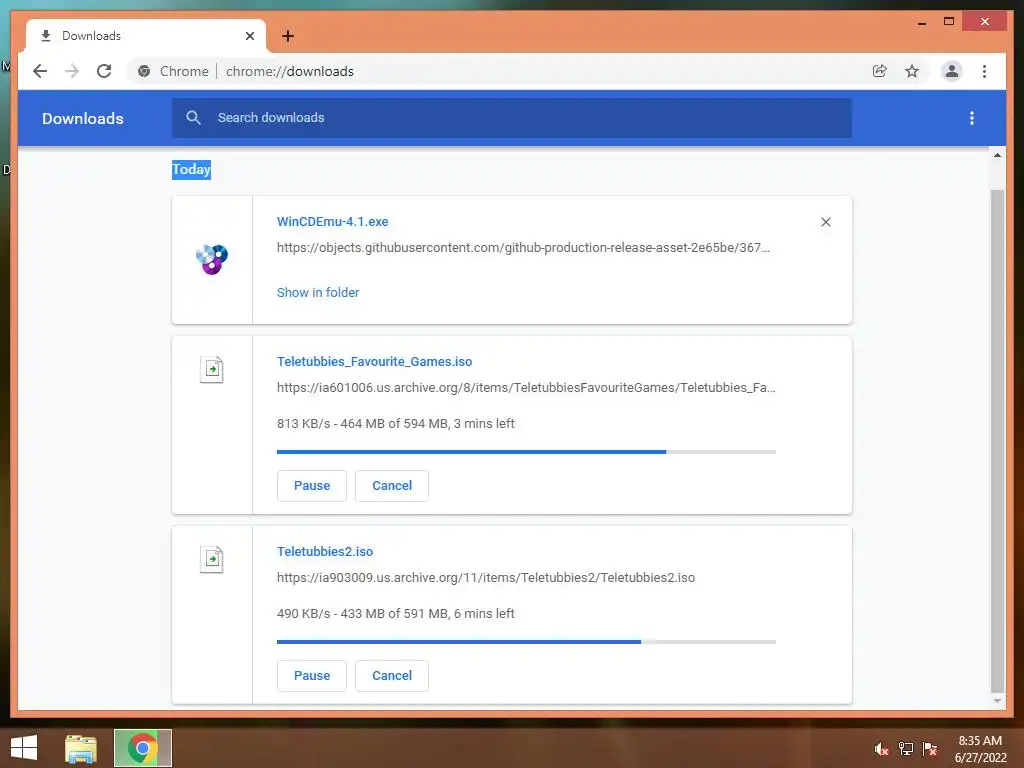Go back with the browser back arrow

[x=40, y=71]
